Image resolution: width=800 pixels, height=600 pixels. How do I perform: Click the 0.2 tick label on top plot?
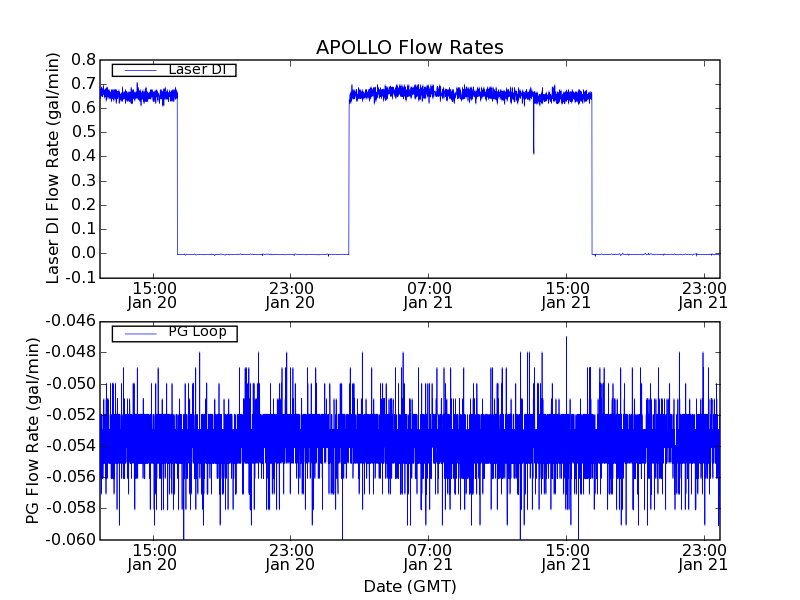[83, 205]
